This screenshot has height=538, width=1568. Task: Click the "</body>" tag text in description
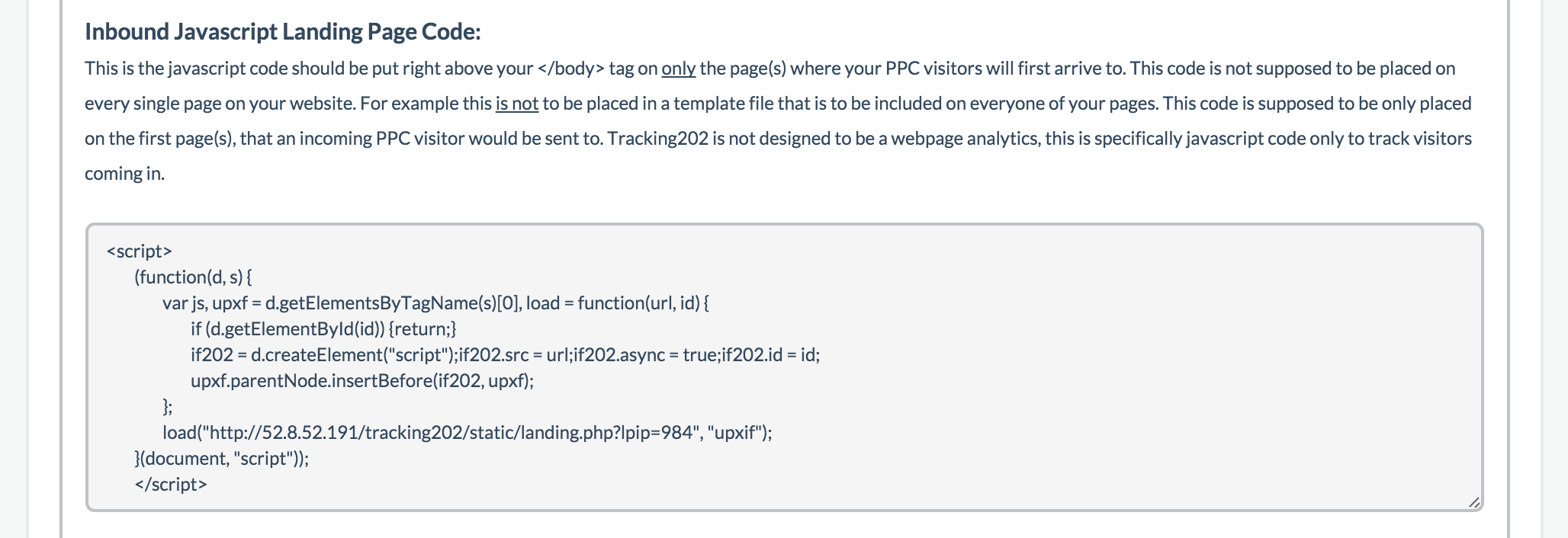tap(570, 69)
